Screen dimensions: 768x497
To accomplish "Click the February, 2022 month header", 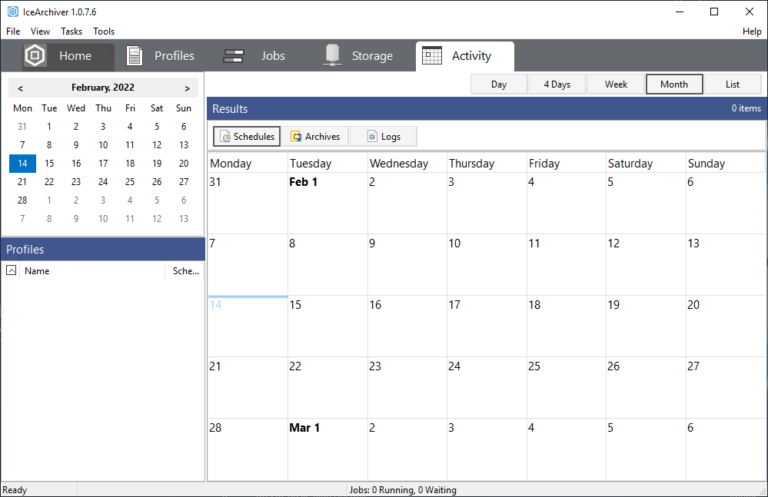I will pos(103,88).
